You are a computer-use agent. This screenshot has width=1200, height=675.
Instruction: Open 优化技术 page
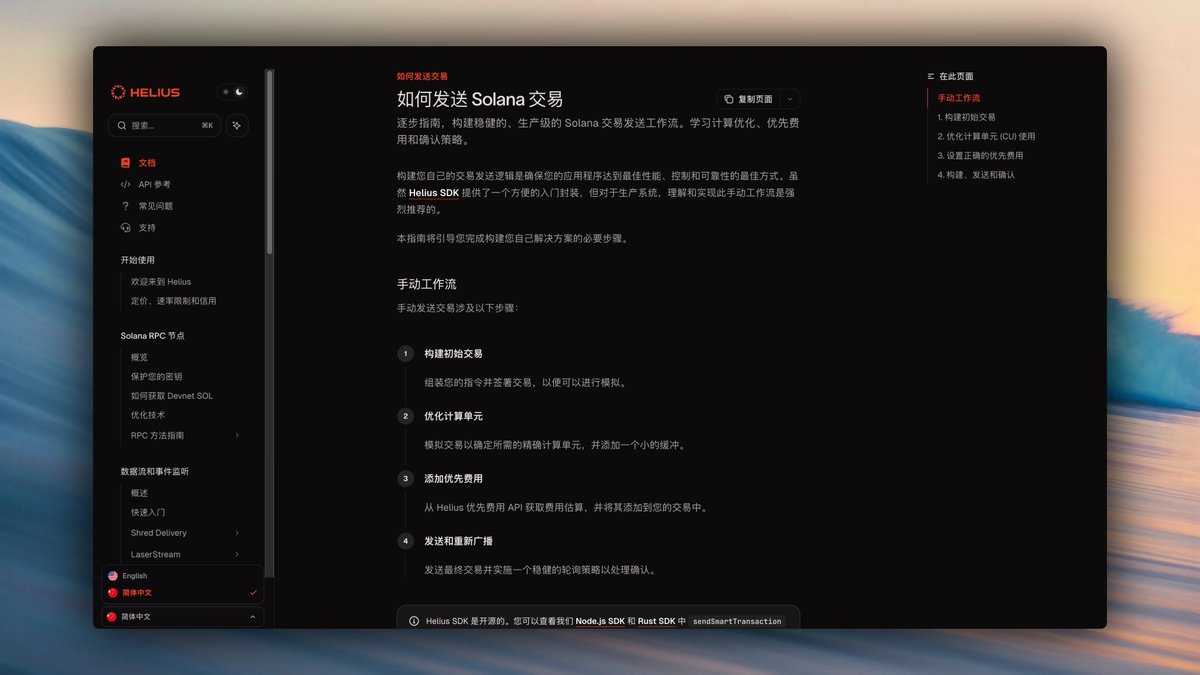coord(148,415)
